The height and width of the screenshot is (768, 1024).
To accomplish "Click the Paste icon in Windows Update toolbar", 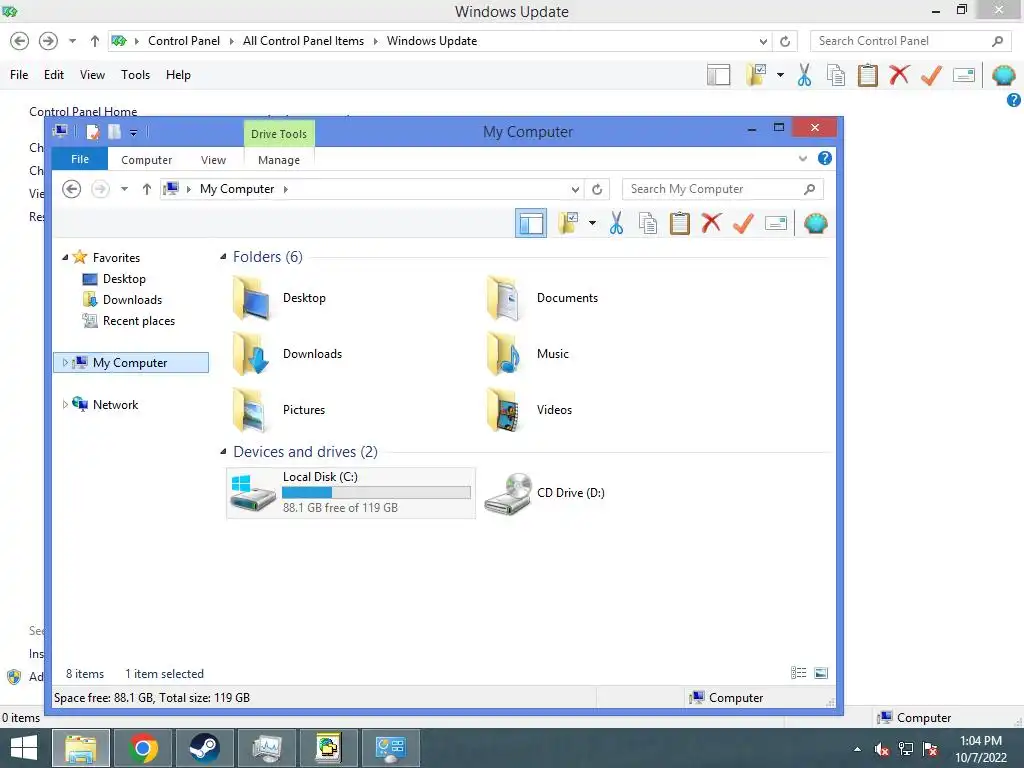I will coord(867,75).
